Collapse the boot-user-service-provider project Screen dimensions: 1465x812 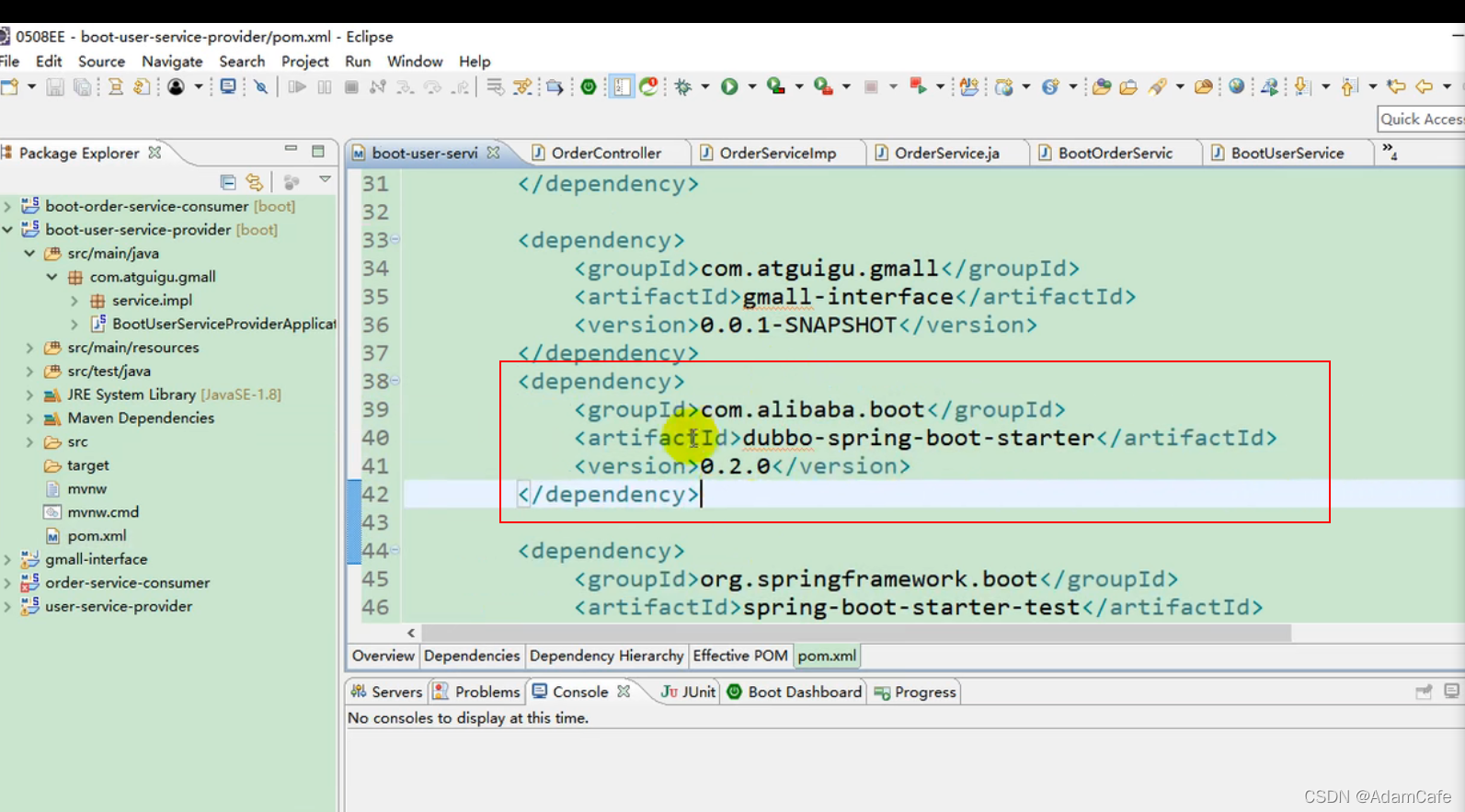tap(7, 230)
